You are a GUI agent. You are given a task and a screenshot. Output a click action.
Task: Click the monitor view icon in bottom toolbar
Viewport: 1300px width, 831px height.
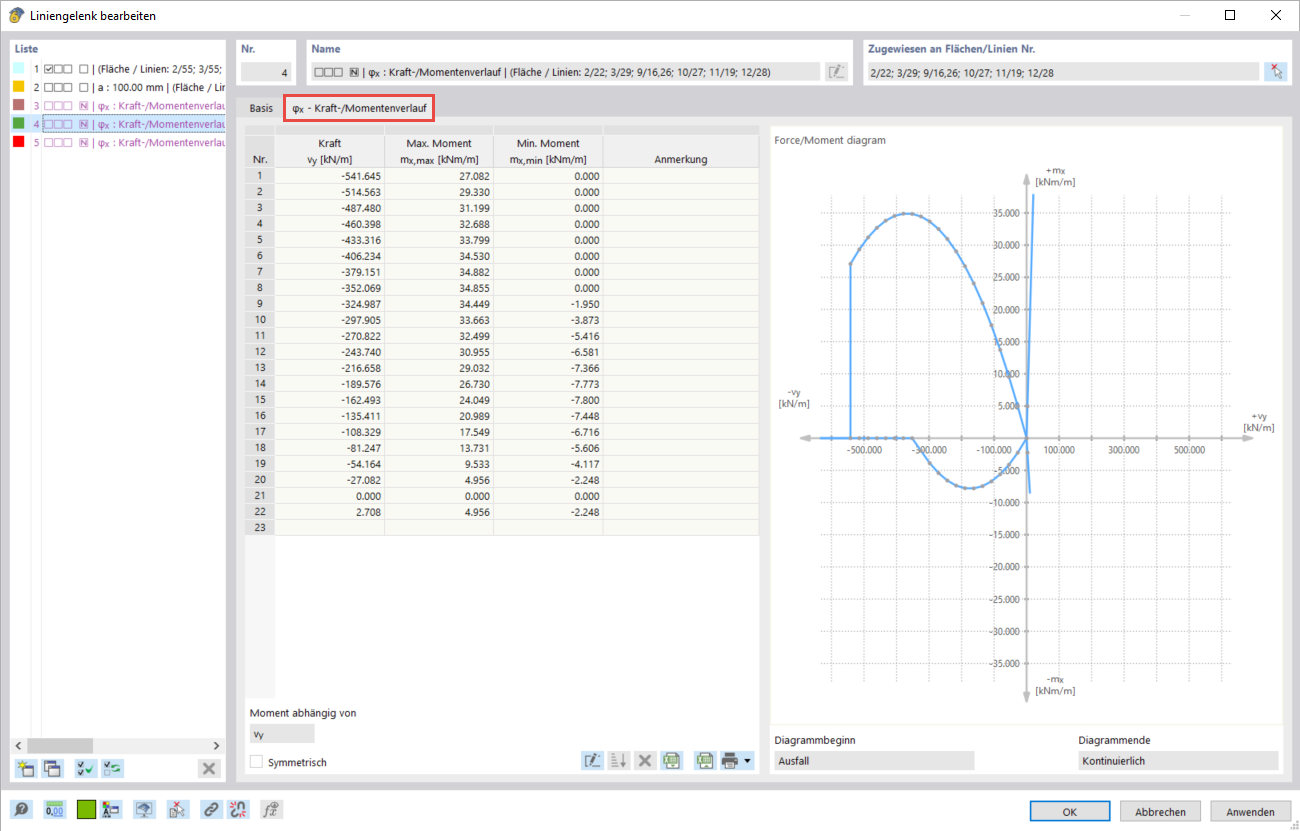click(x=145, y=810)
